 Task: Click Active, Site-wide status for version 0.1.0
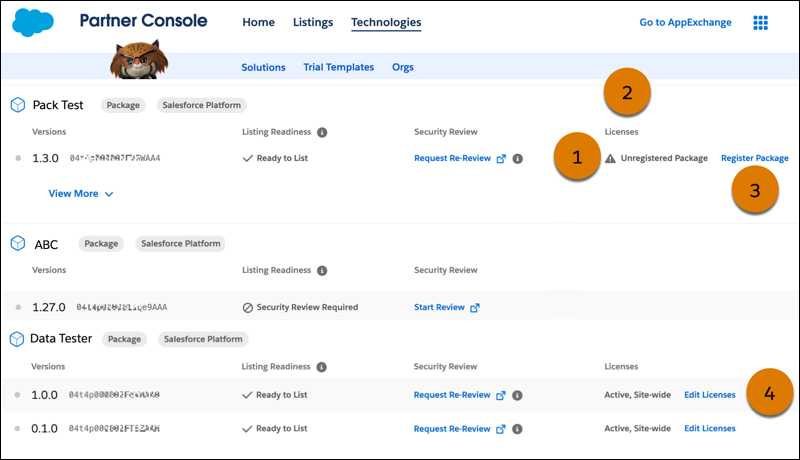(x=637, y=428)
